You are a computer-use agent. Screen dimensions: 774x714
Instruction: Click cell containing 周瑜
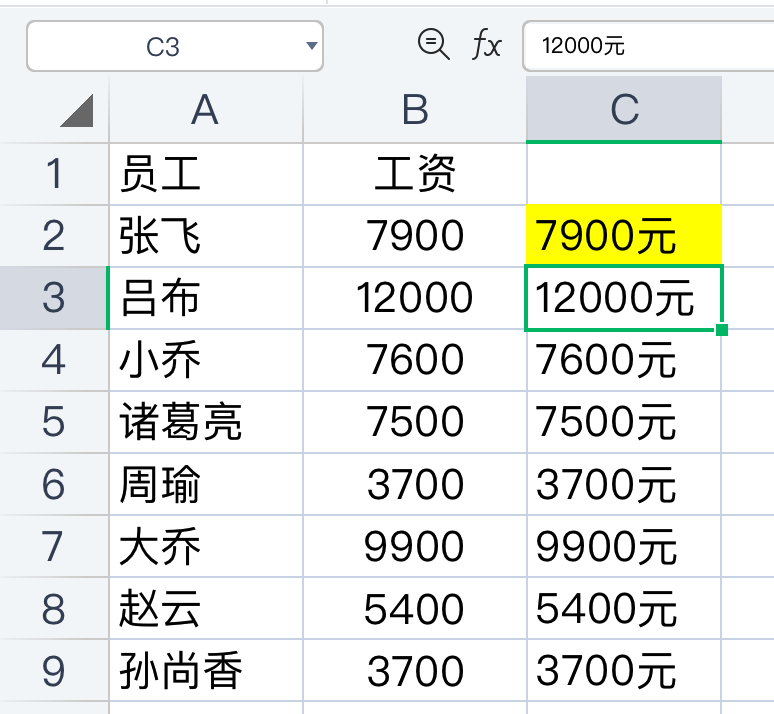point(206,484)
